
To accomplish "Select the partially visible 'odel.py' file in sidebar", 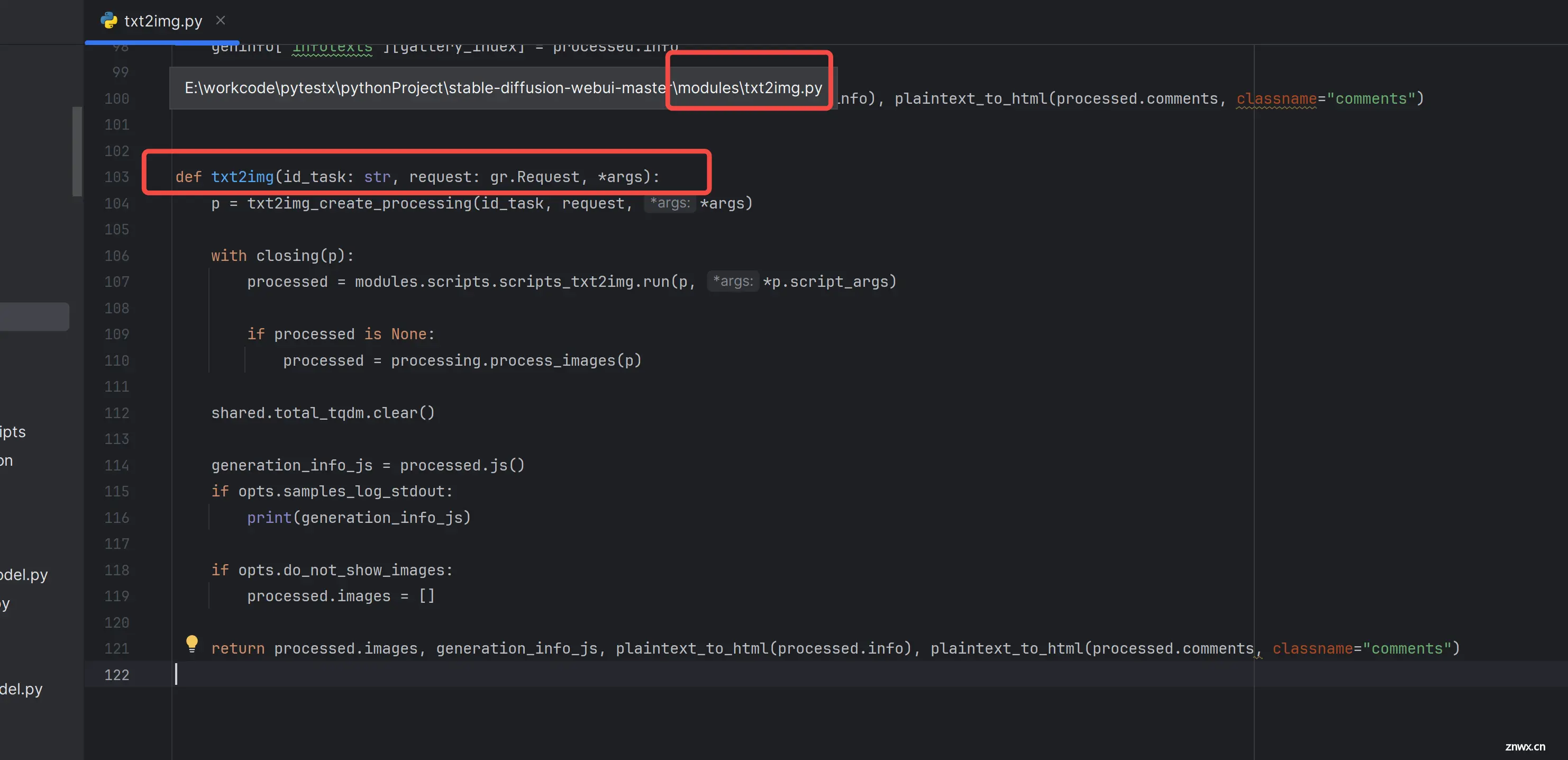I will 24,575.
